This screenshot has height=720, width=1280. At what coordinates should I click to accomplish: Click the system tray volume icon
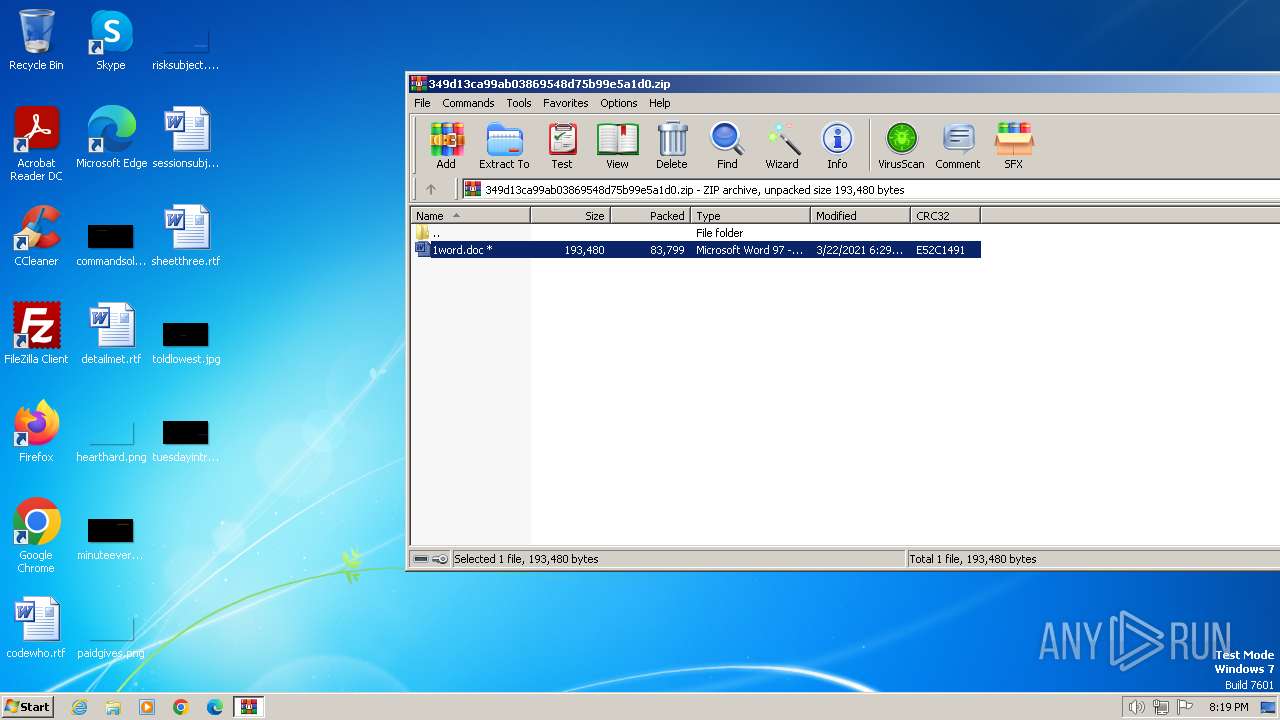(1137, 707)
